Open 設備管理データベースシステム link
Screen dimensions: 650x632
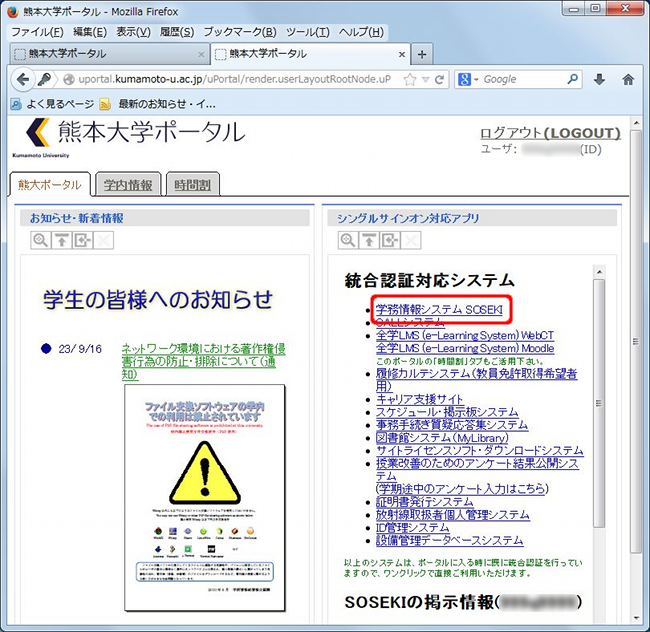pos(449,540)
